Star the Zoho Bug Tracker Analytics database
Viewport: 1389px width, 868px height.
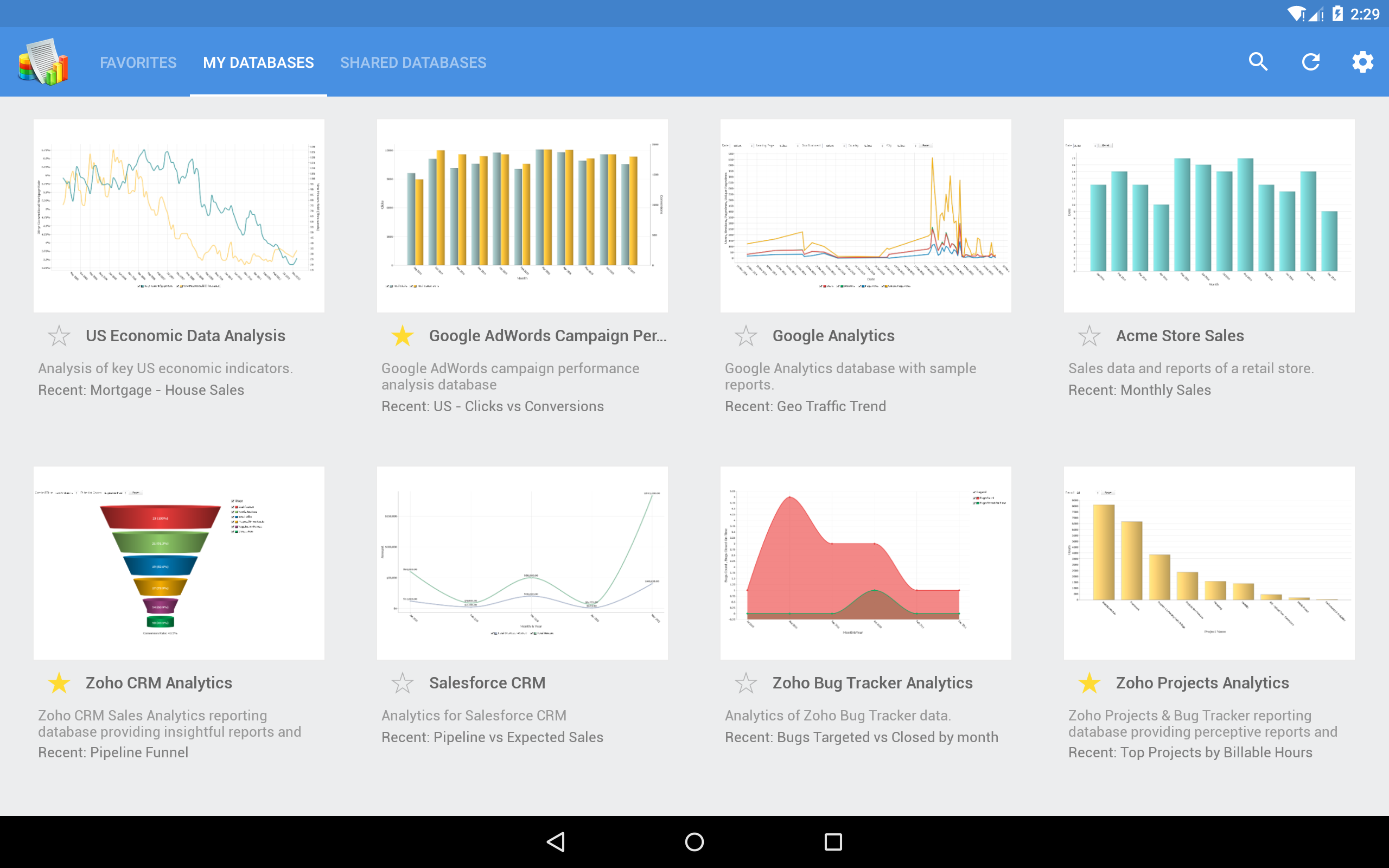746,683
